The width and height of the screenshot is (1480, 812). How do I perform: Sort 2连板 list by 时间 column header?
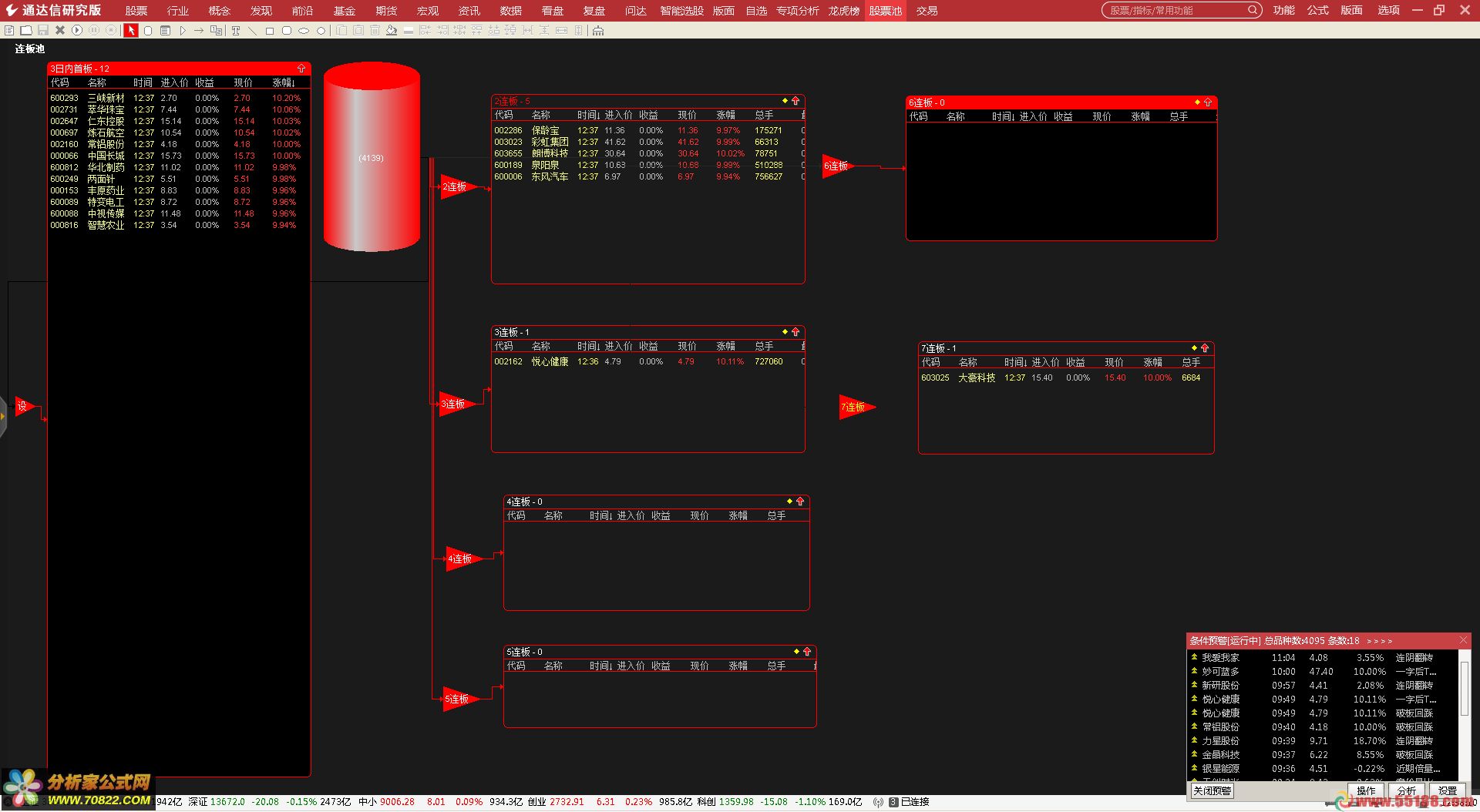pos(588,115)
